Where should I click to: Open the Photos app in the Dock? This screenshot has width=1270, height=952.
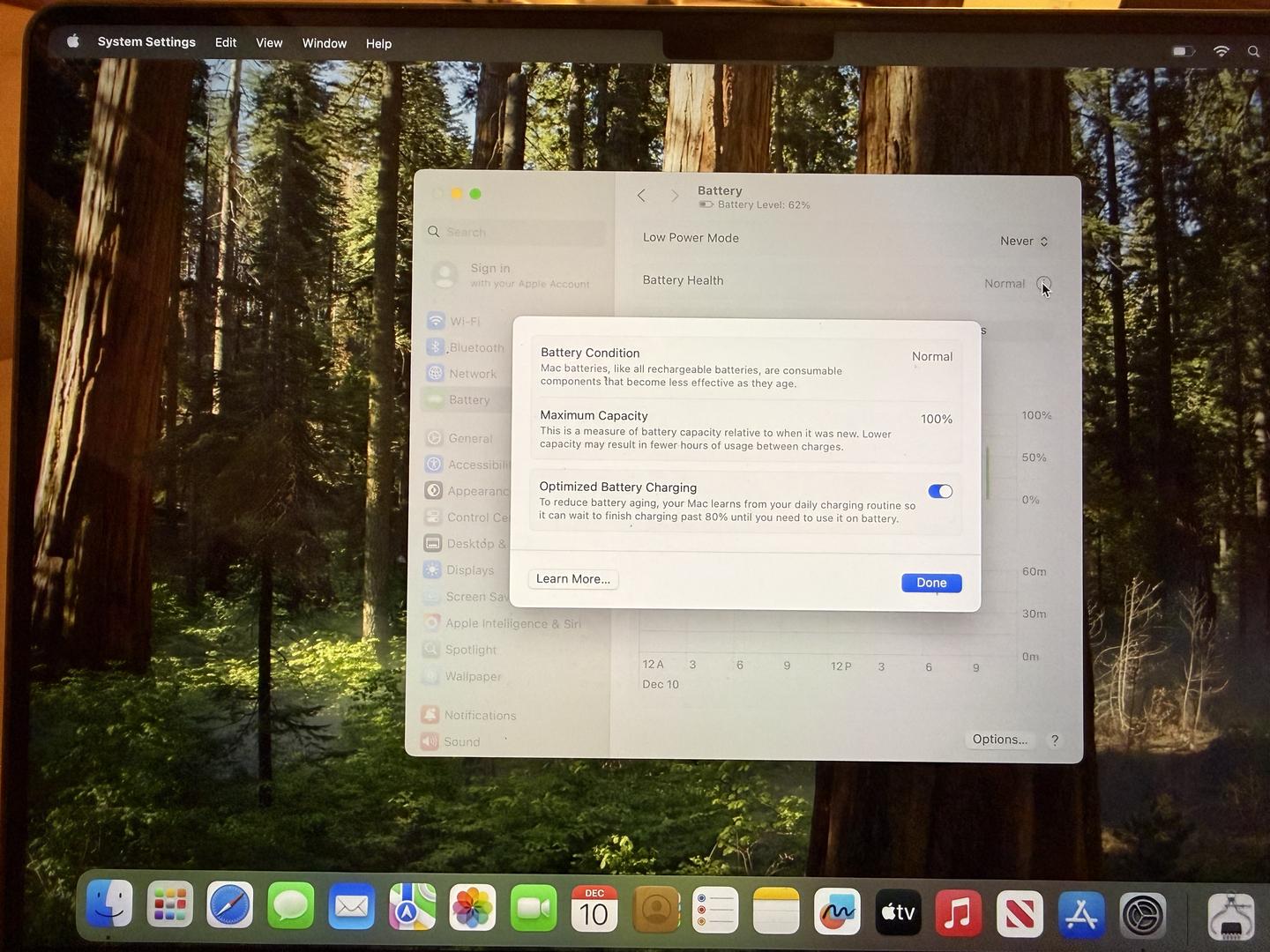[473, 908]
